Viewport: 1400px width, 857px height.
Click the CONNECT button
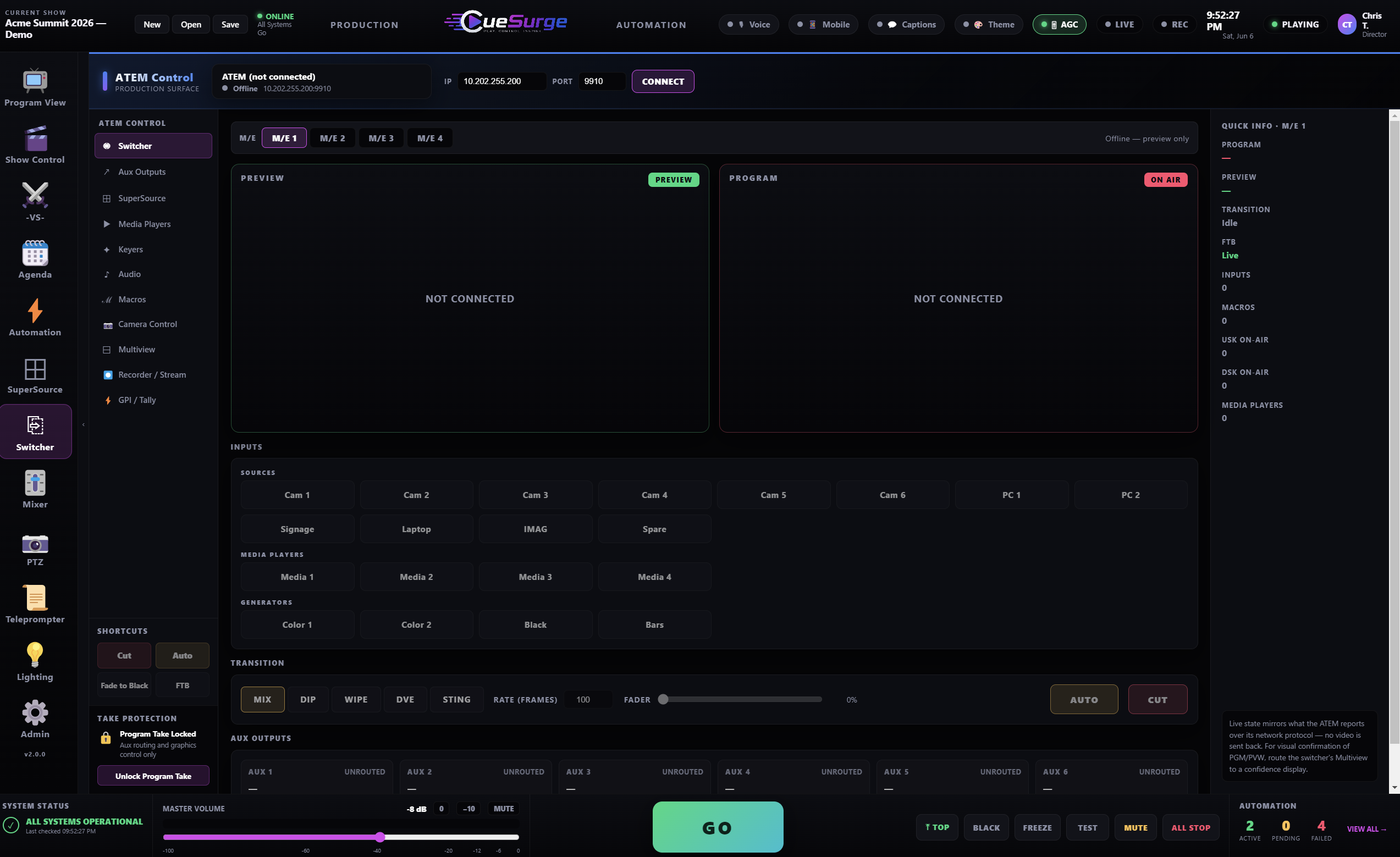tap(663, 81)
